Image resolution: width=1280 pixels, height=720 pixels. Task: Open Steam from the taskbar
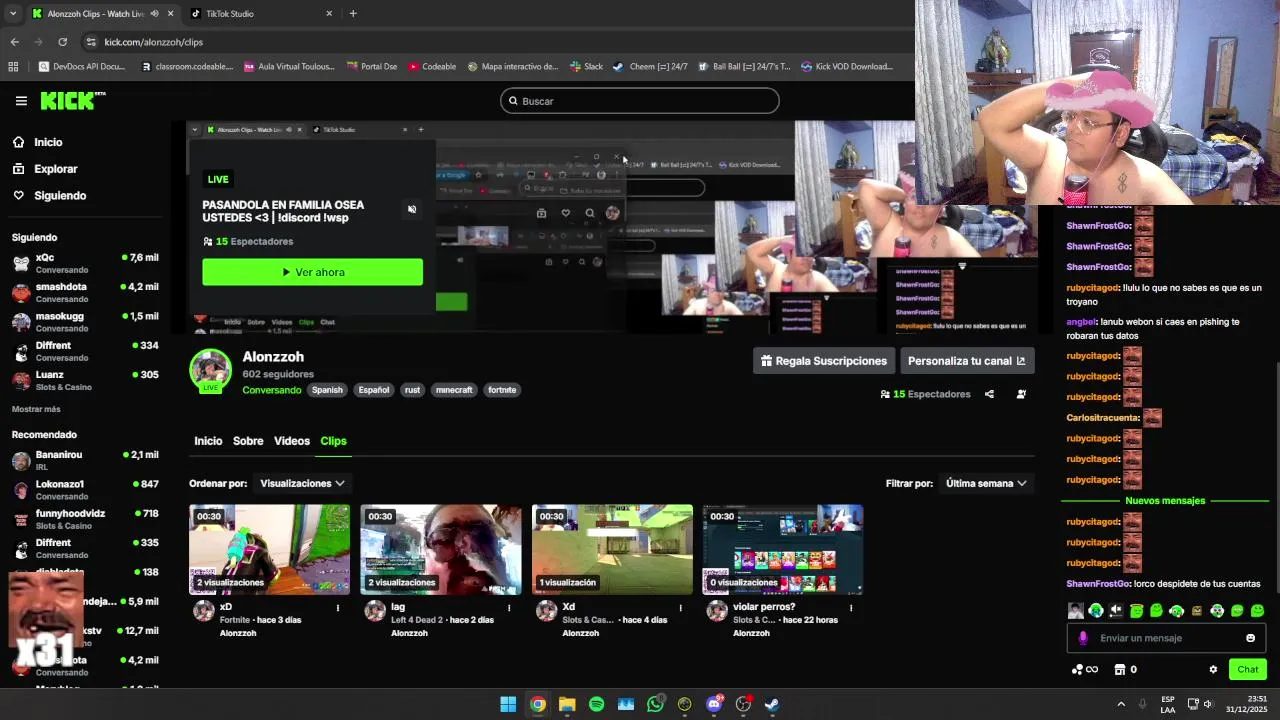pyautogui.click(x=772, y=704)
